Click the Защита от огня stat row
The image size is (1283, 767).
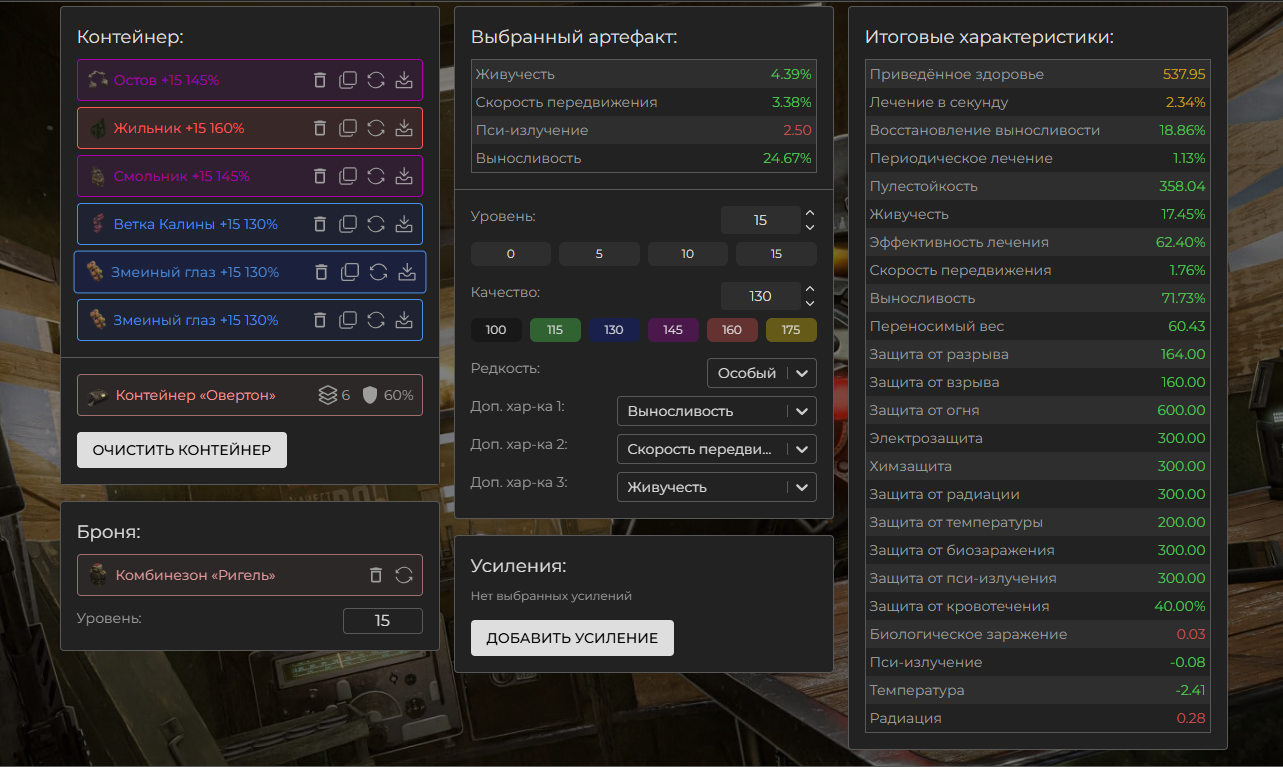click(x=1038, y=410)
